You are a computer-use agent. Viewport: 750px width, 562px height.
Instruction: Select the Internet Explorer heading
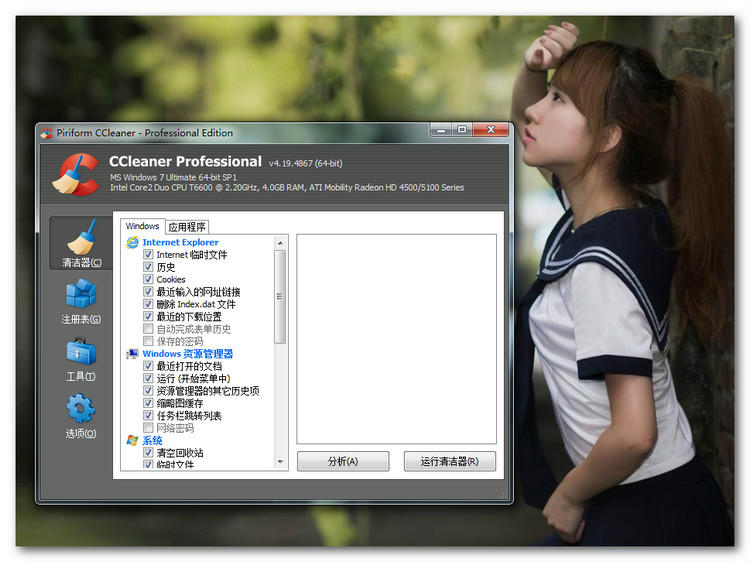[180, 242]
